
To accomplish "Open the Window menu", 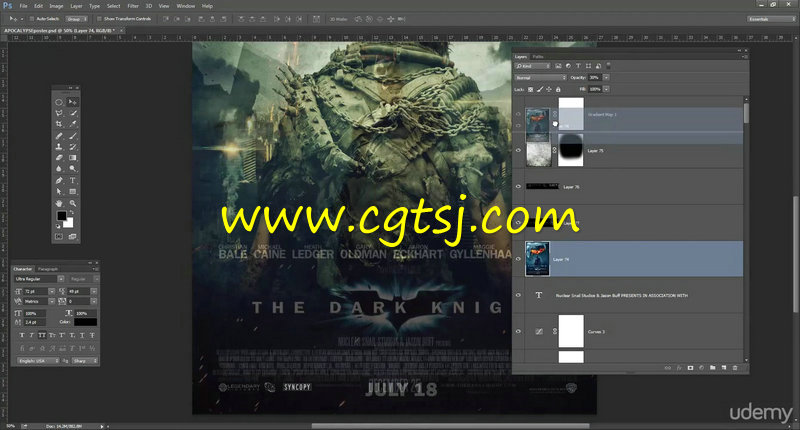I will (186, 6).
